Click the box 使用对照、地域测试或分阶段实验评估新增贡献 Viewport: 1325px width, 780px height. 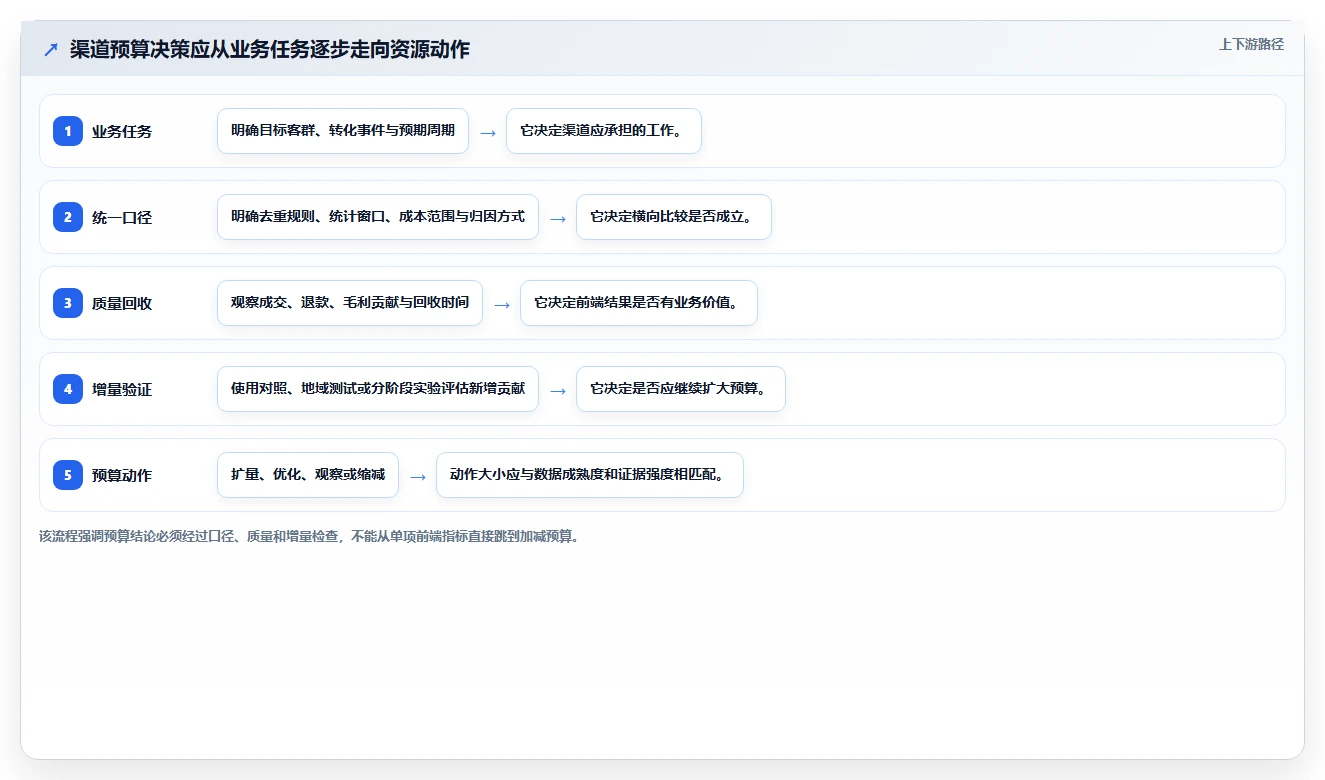pos(378,389)
